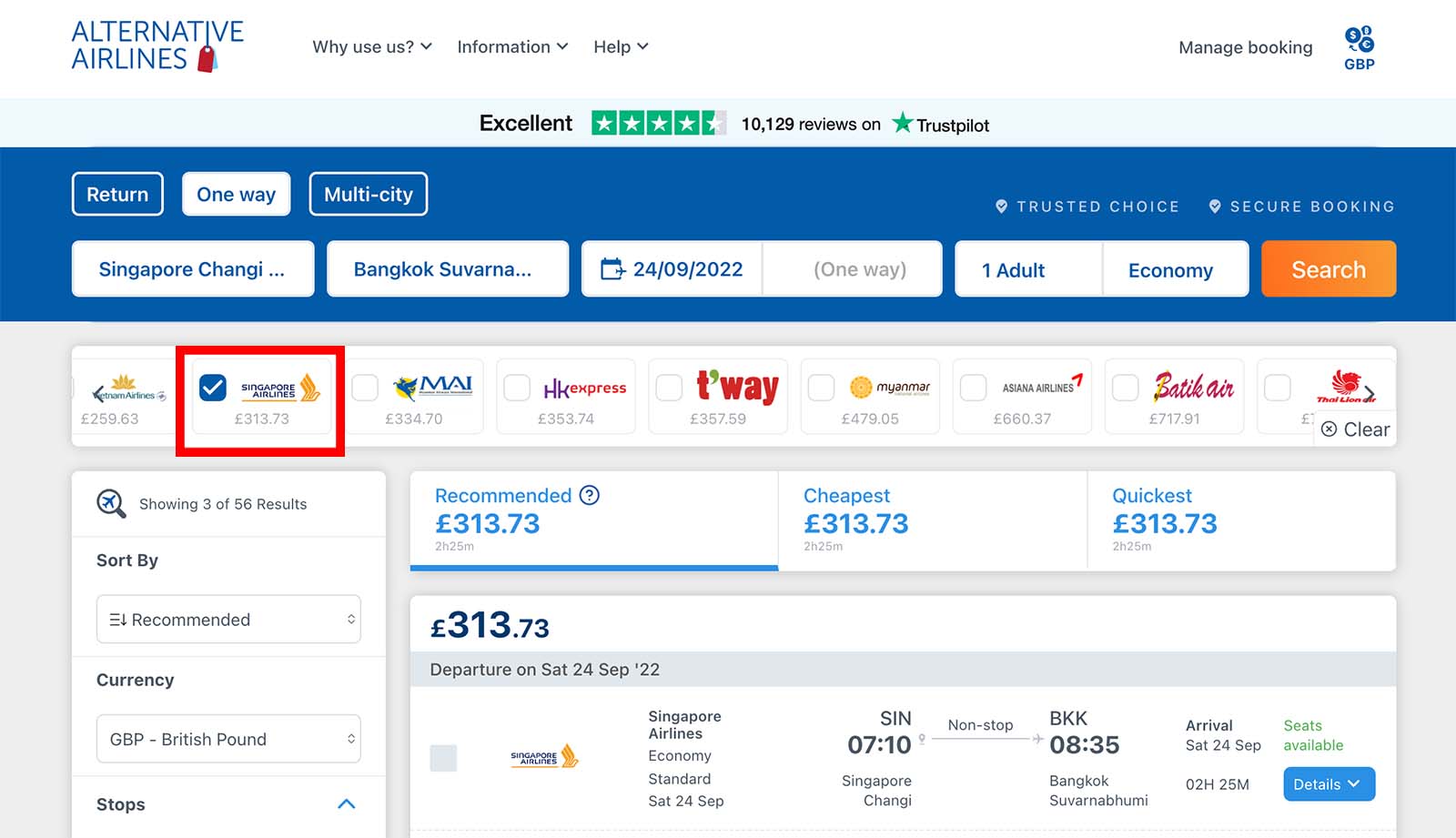The width and height of the screenshot is (1456, 838).
Task: Click the Thai Lion Air logo
Action: click(x=1345, y=387)
